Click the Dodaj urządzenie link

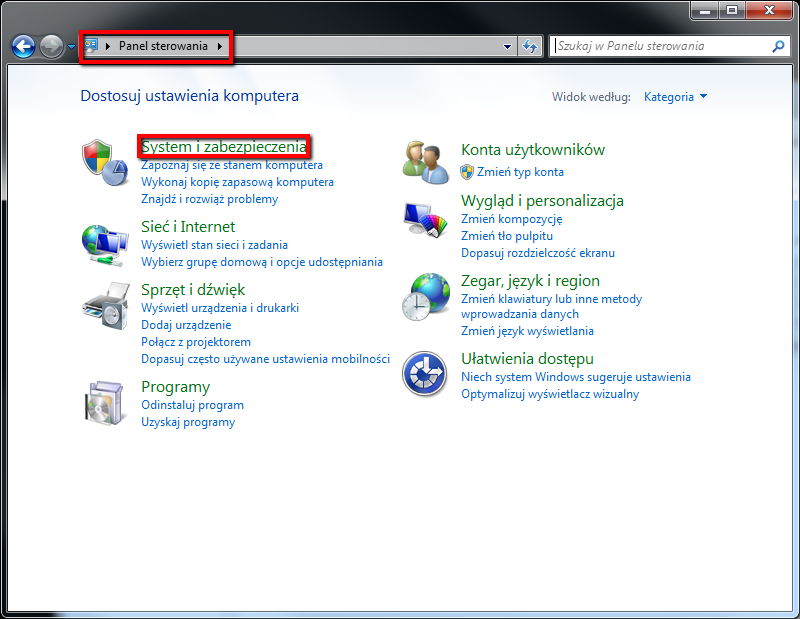[186, 325]
